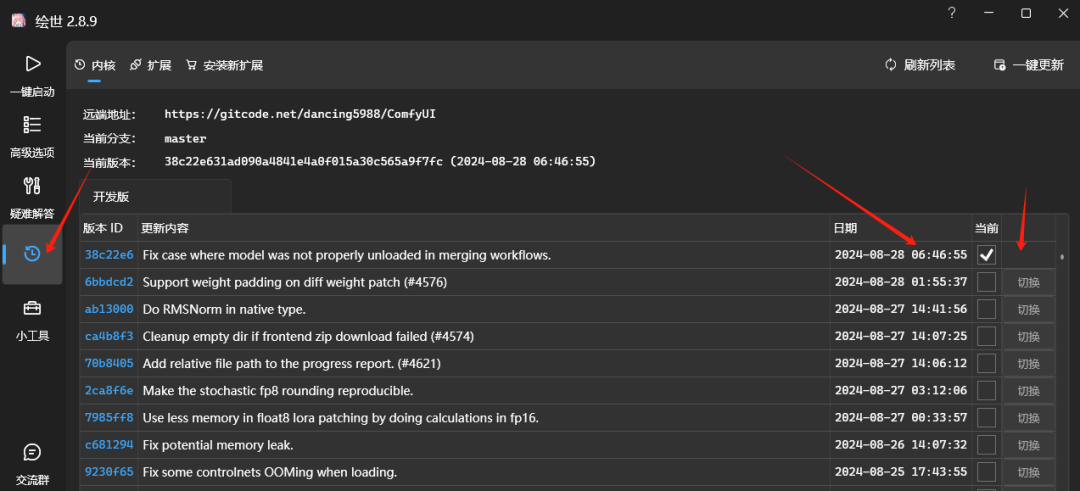This screenshot has width=1080, height=491.
Task: Select date cell 2024-08-25 17:43:55
Action: (x=901, y=472)
